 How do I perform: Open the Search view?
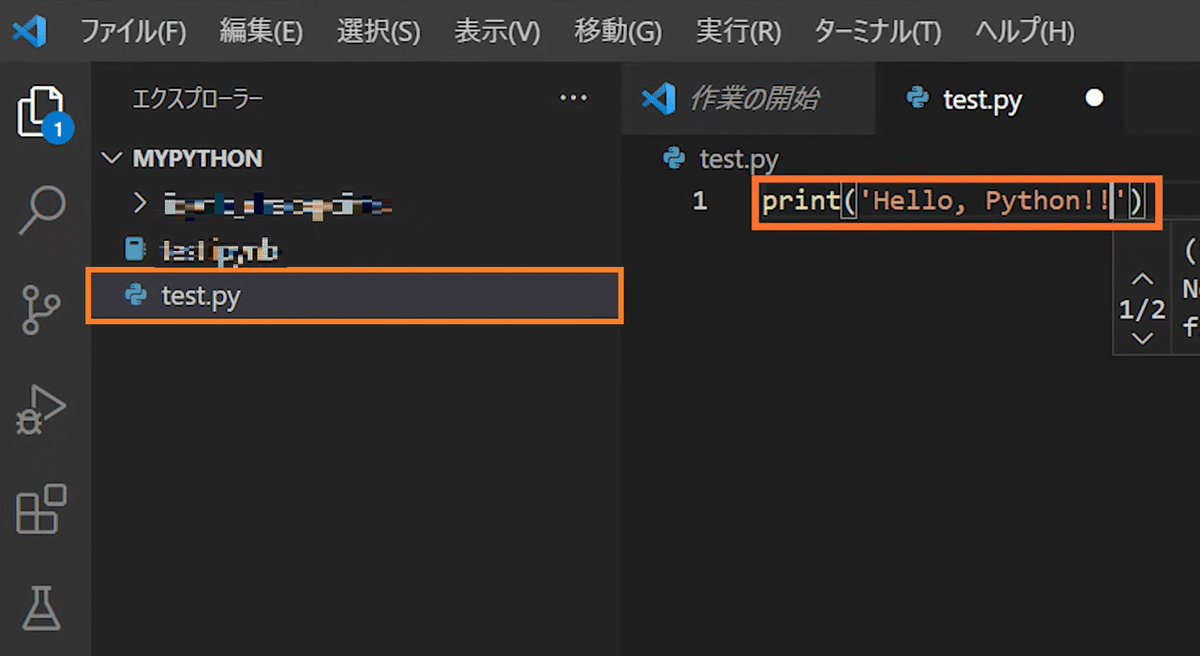pos(42,207)
